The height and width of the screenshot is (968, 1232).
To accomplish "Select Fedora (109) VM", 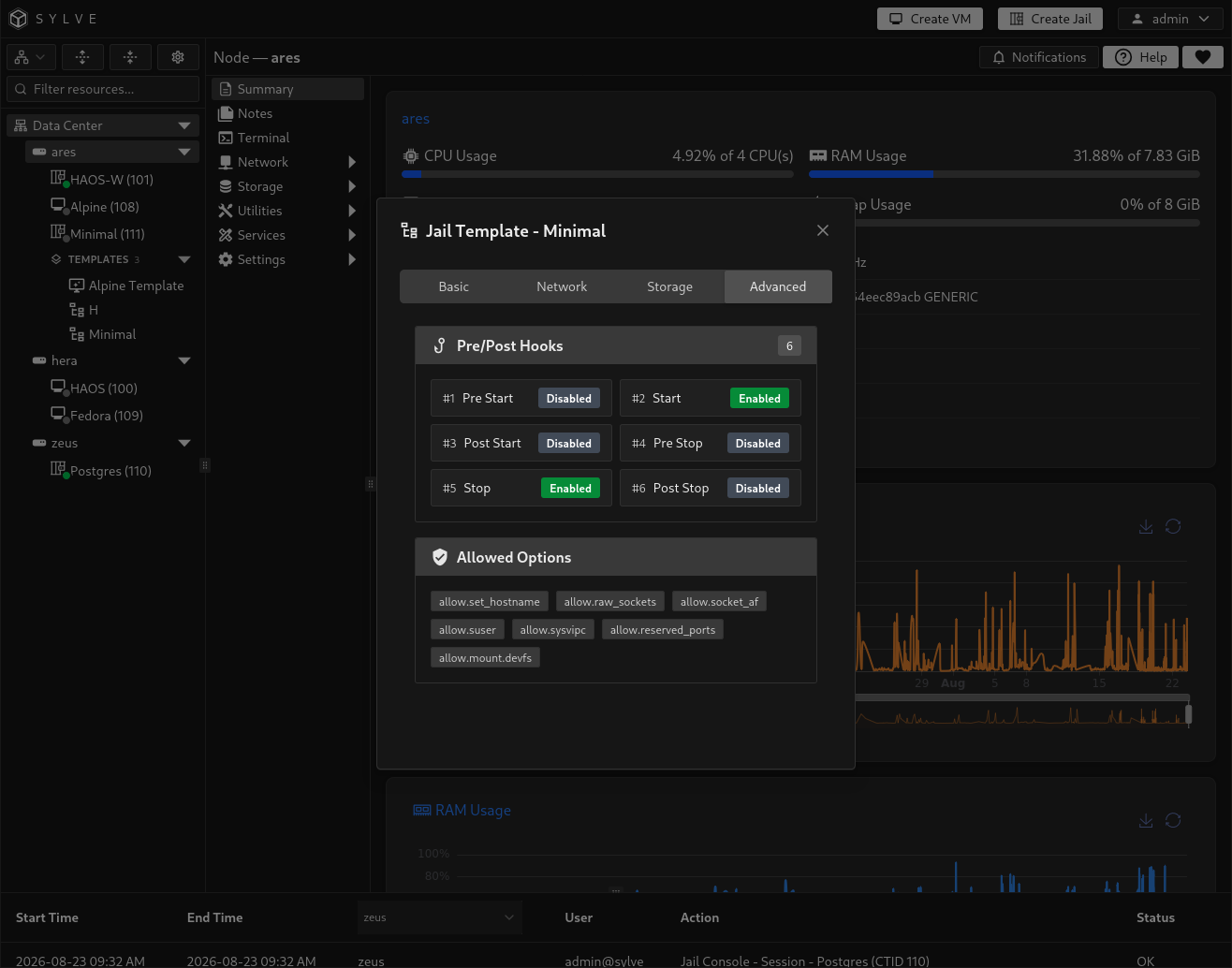I will pos(106,416).
